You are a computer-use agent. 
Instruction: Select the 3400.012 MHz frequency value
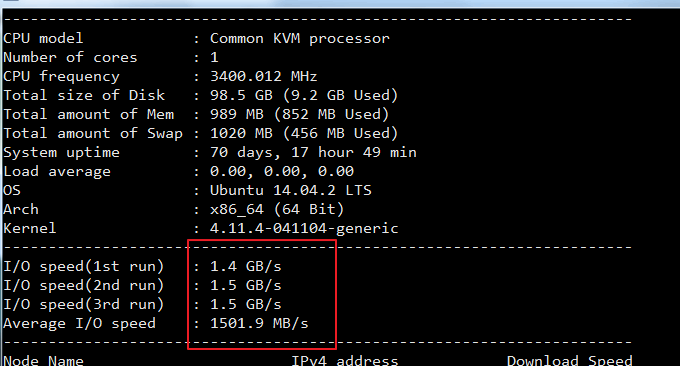pos(264,76)
